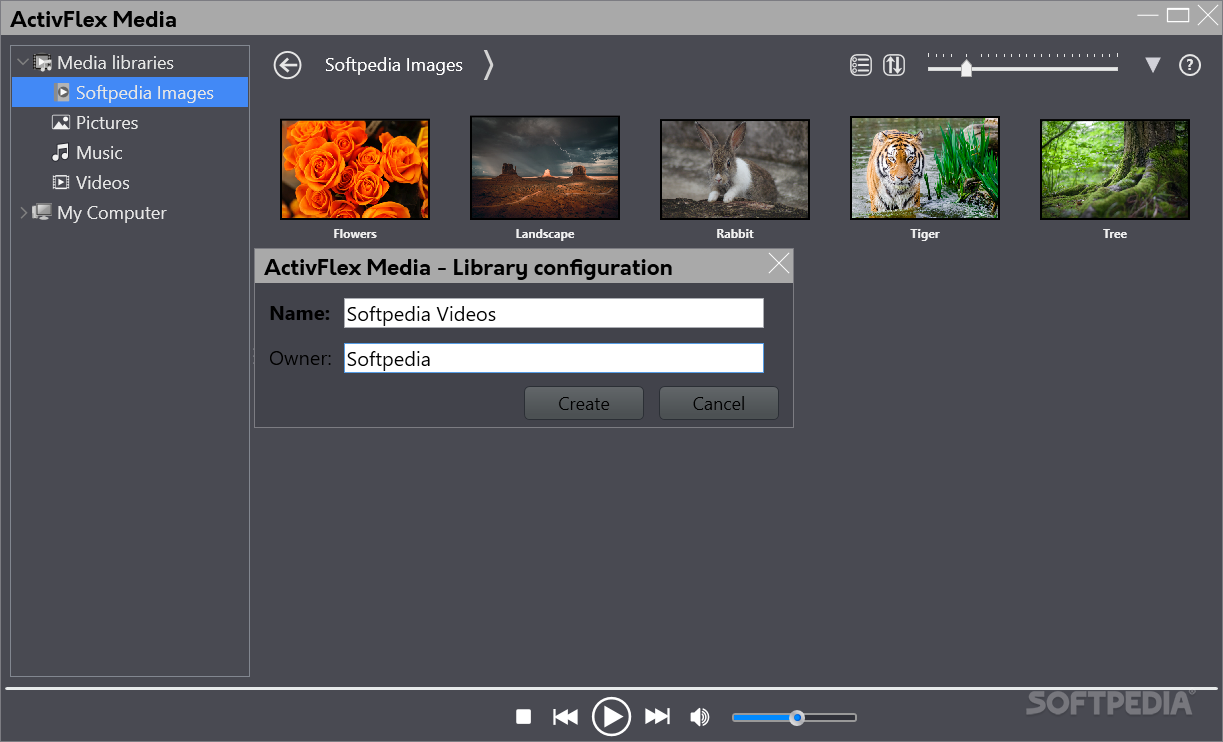Cancel the Library configuration dialog

pos(719,403)
